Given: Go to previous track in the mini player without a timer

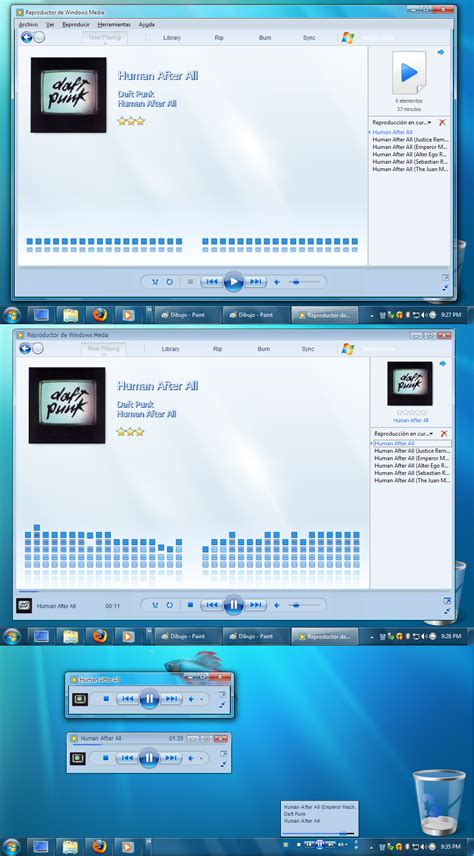Looking at the screenshot, I should tap(128, 698).
